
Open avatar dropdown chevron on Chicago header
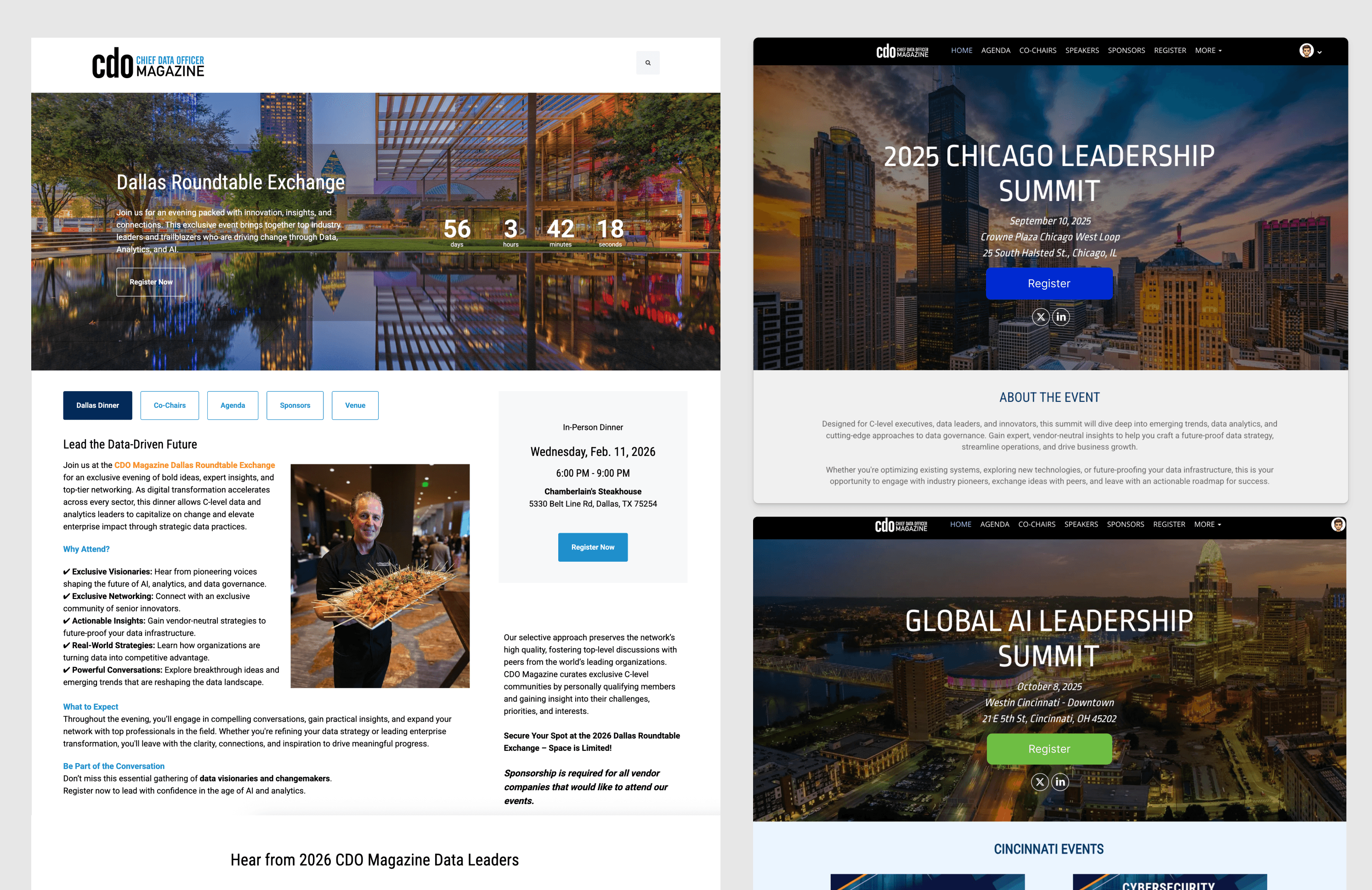click(x=1319, y=52)
